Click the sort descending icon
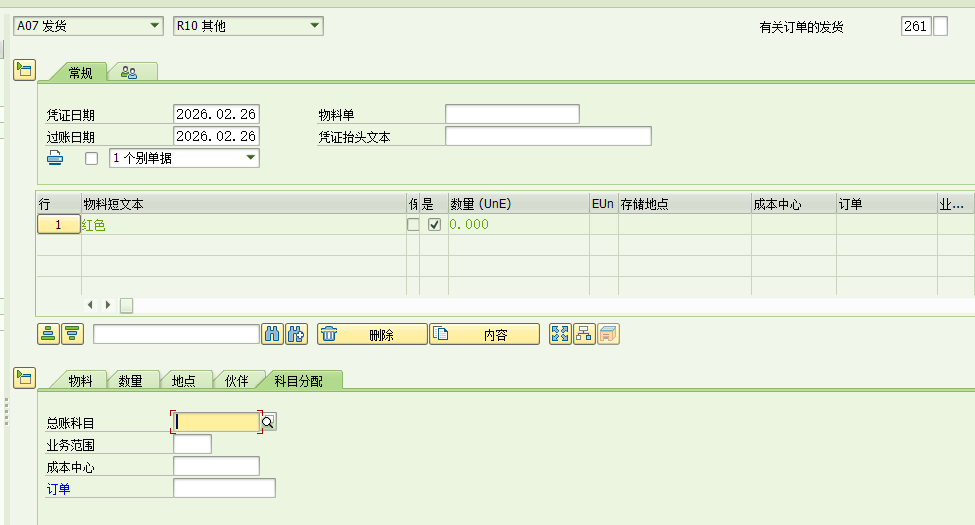975x525 pixels. point(72,334)
